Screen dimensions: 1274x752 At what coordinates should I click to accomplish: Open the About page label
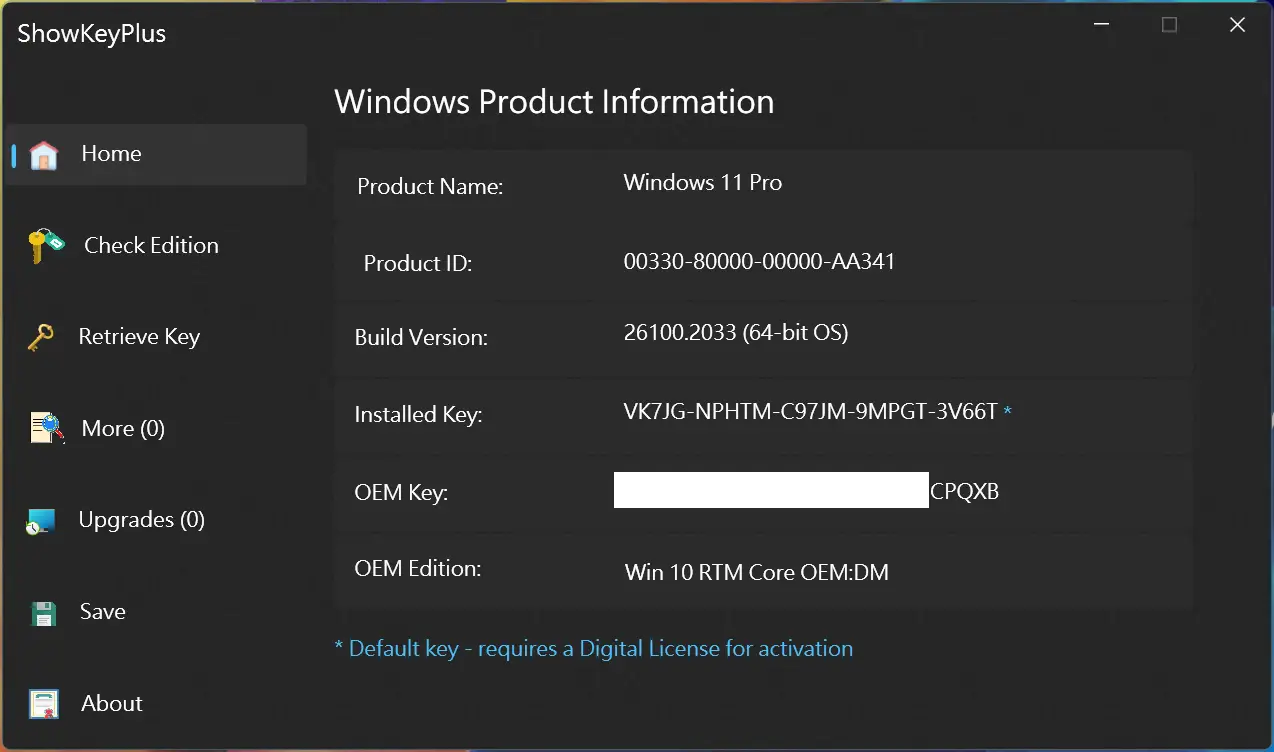112,704
